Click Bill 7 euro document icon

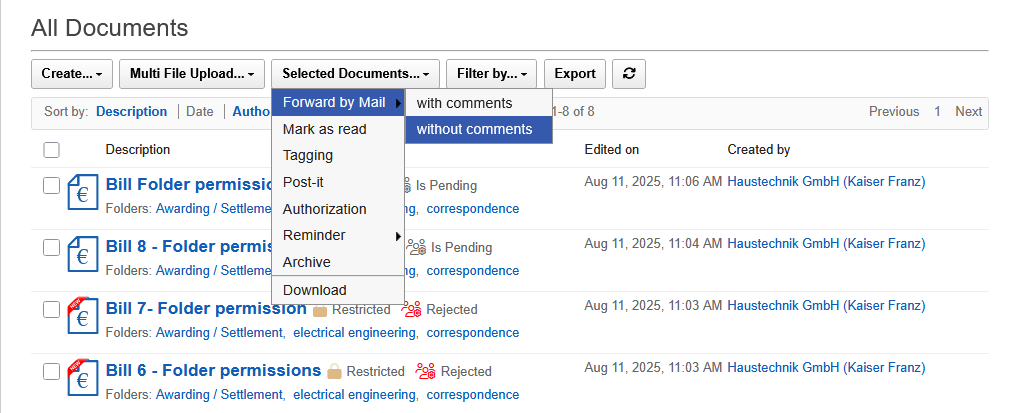82,317
